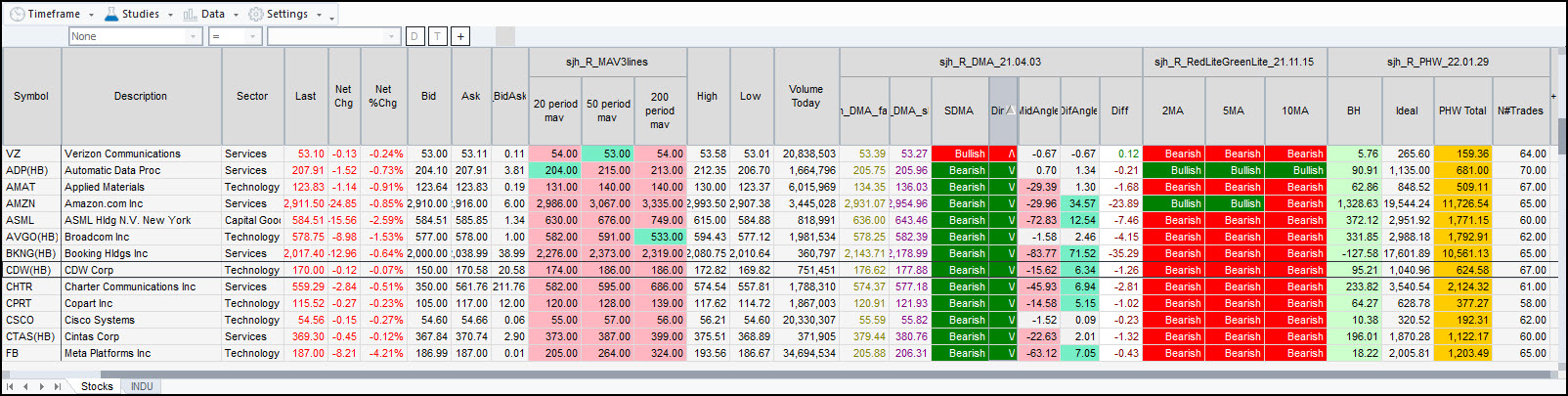Click the 71.52 DifAngle cell for BKNG

pyautogui.click(x=1079, y=253)
